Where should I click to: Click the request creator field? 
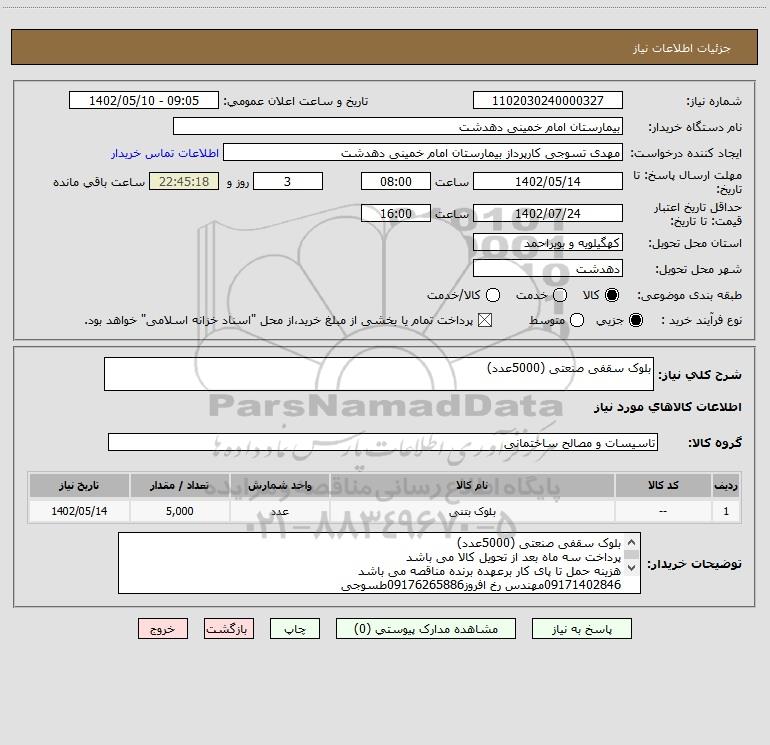[x=423, y=152]
